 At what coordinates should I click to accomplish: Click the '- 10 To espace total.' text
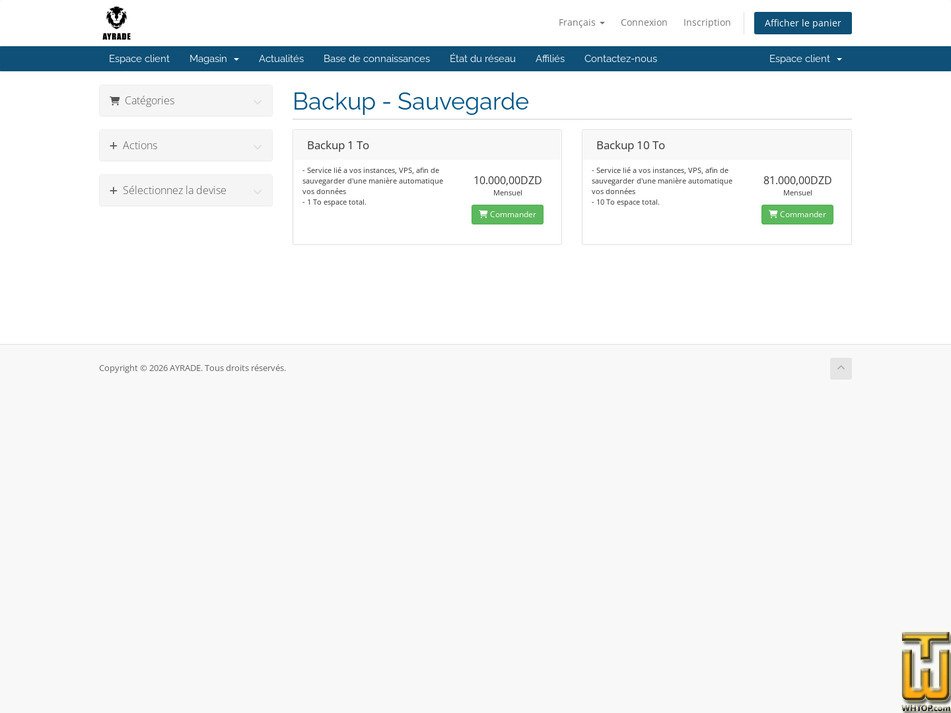(x=625, y=202)
